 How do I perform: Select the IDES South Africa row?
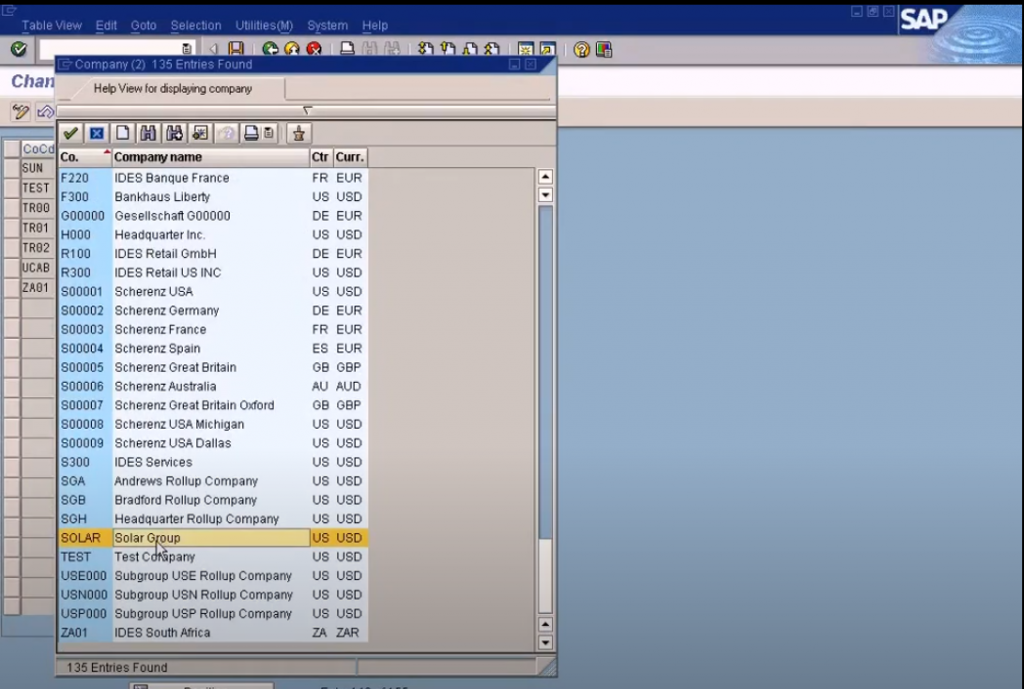214,633
